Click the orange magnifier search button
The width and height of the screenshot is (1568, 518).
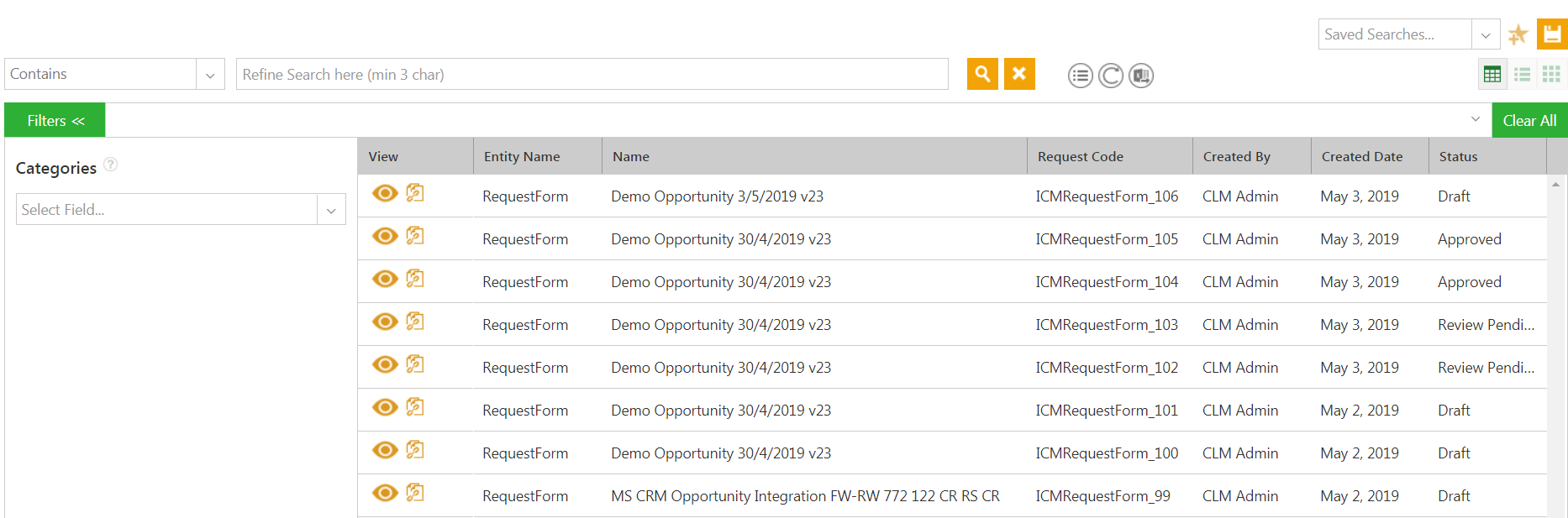pyautogui.click(x=982, y=74)
